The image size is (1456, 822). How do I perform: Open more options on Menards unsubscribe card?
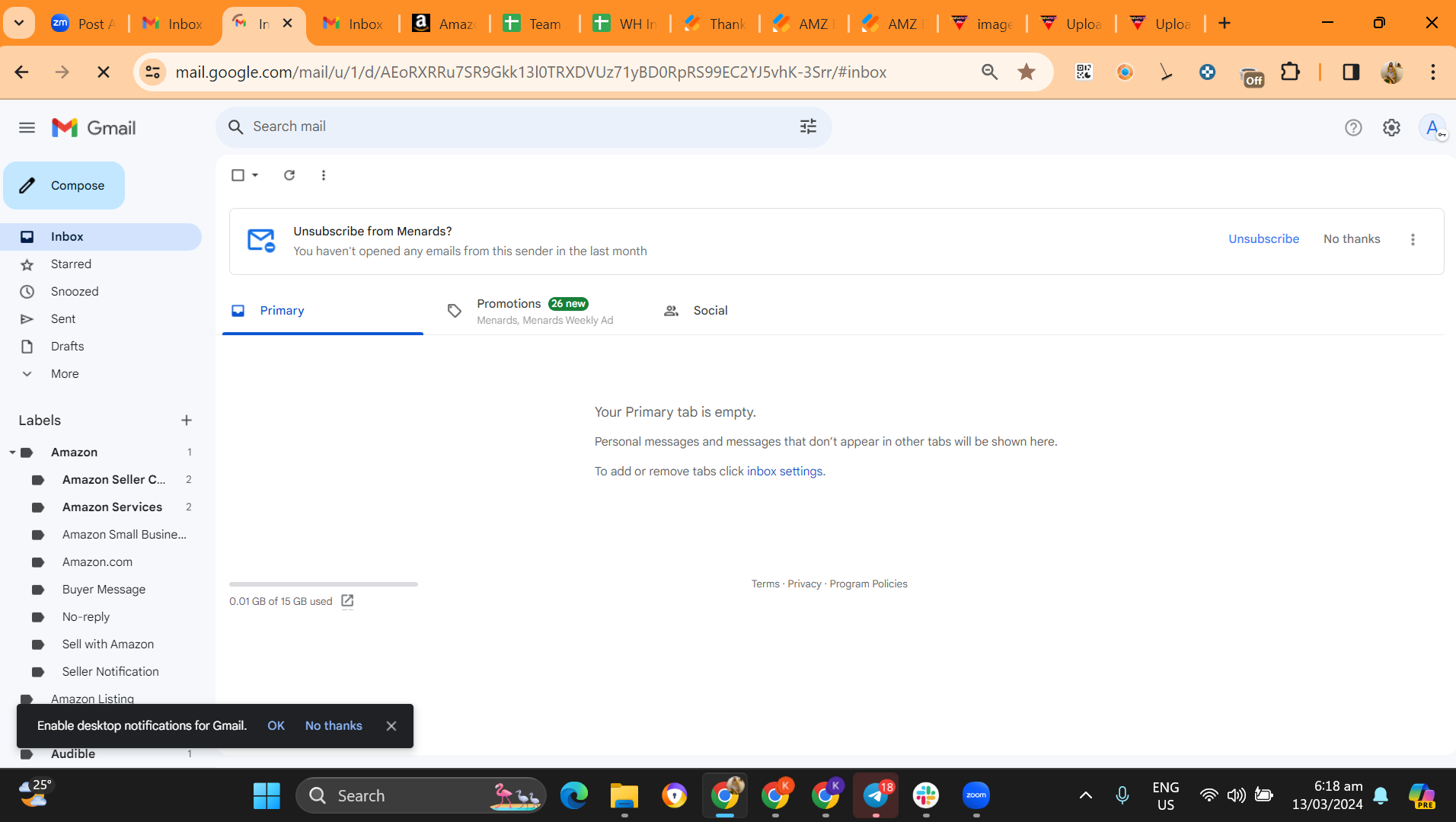(x=1413, y=239)
